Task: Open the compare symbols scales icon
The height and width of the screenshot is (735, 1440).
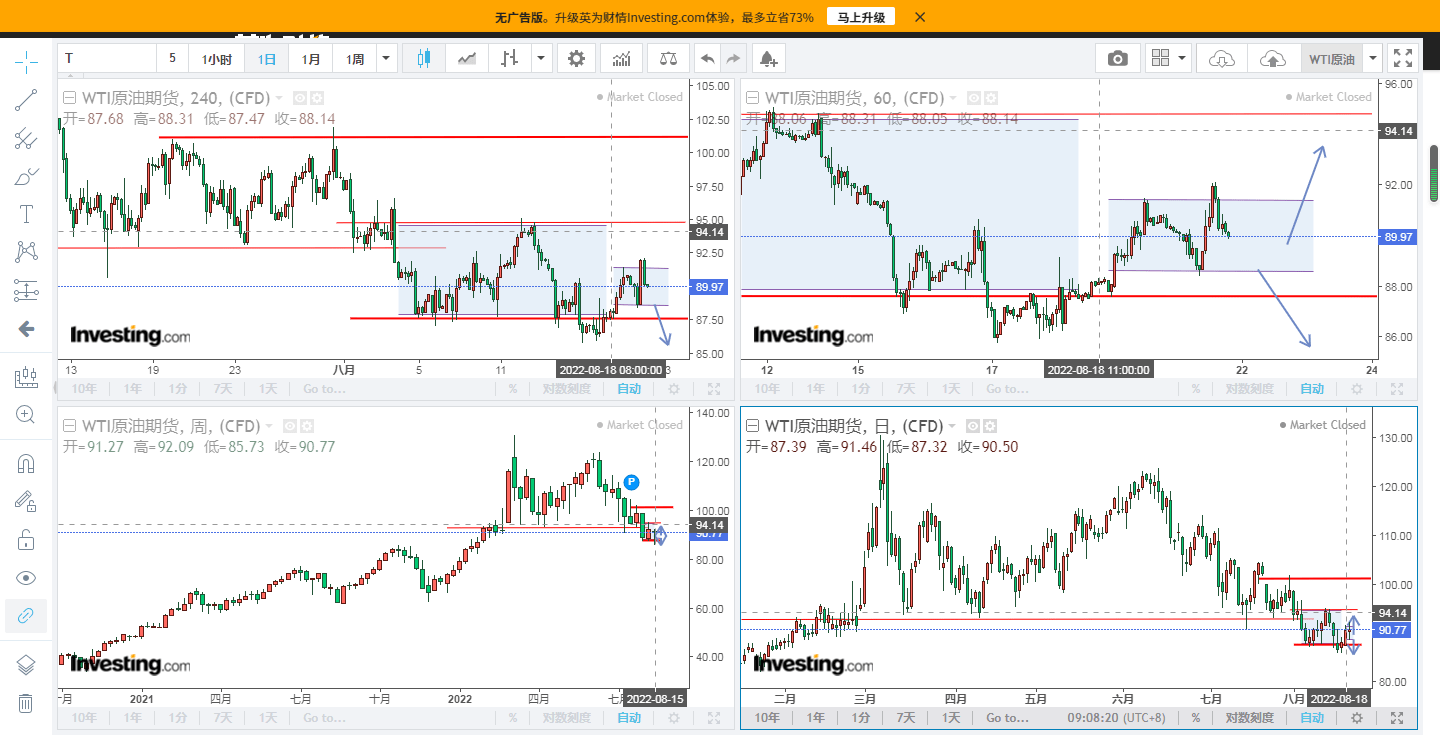Action: (667, 59)
